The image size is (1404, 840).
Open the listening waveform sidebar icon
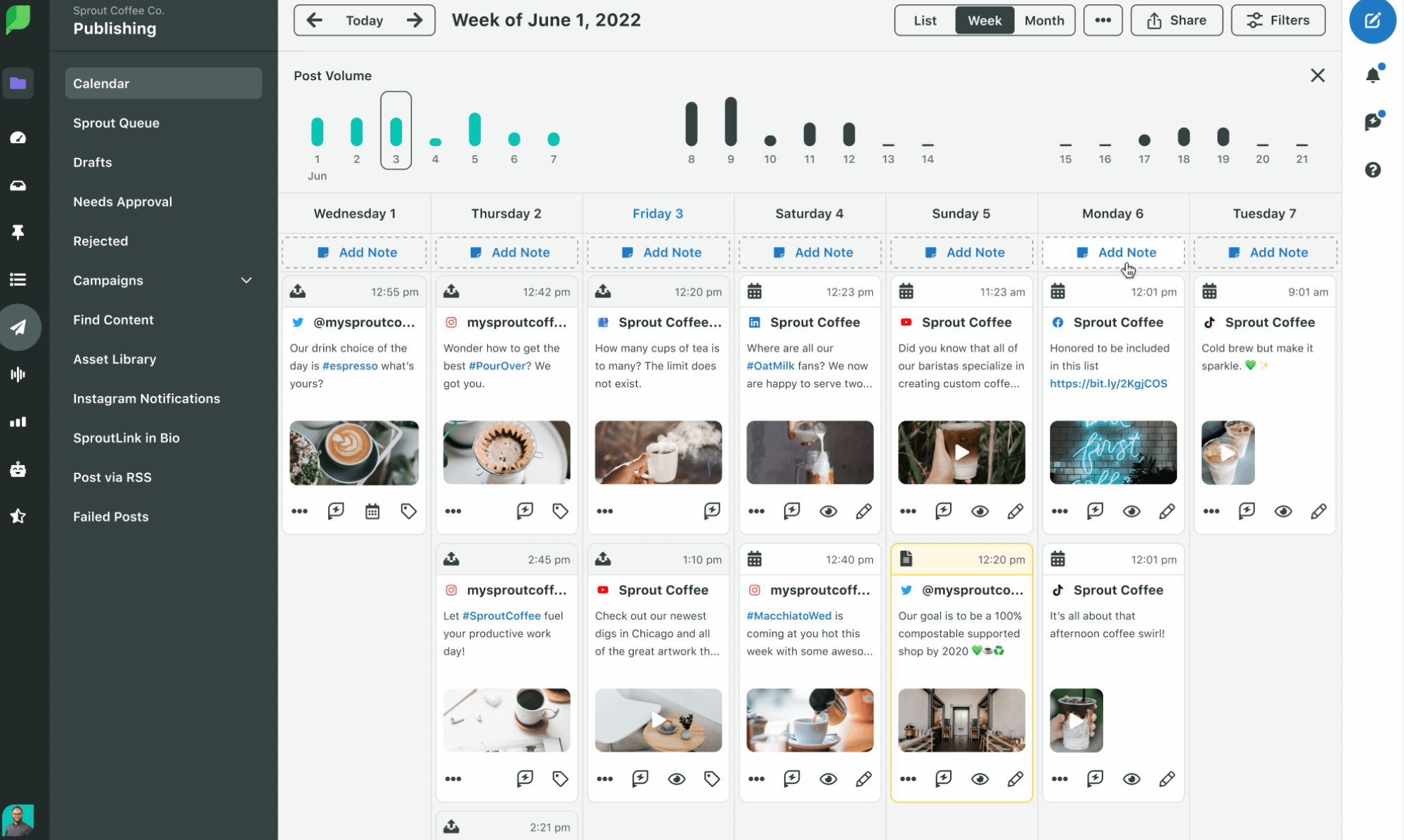click(x=18, y=374)
